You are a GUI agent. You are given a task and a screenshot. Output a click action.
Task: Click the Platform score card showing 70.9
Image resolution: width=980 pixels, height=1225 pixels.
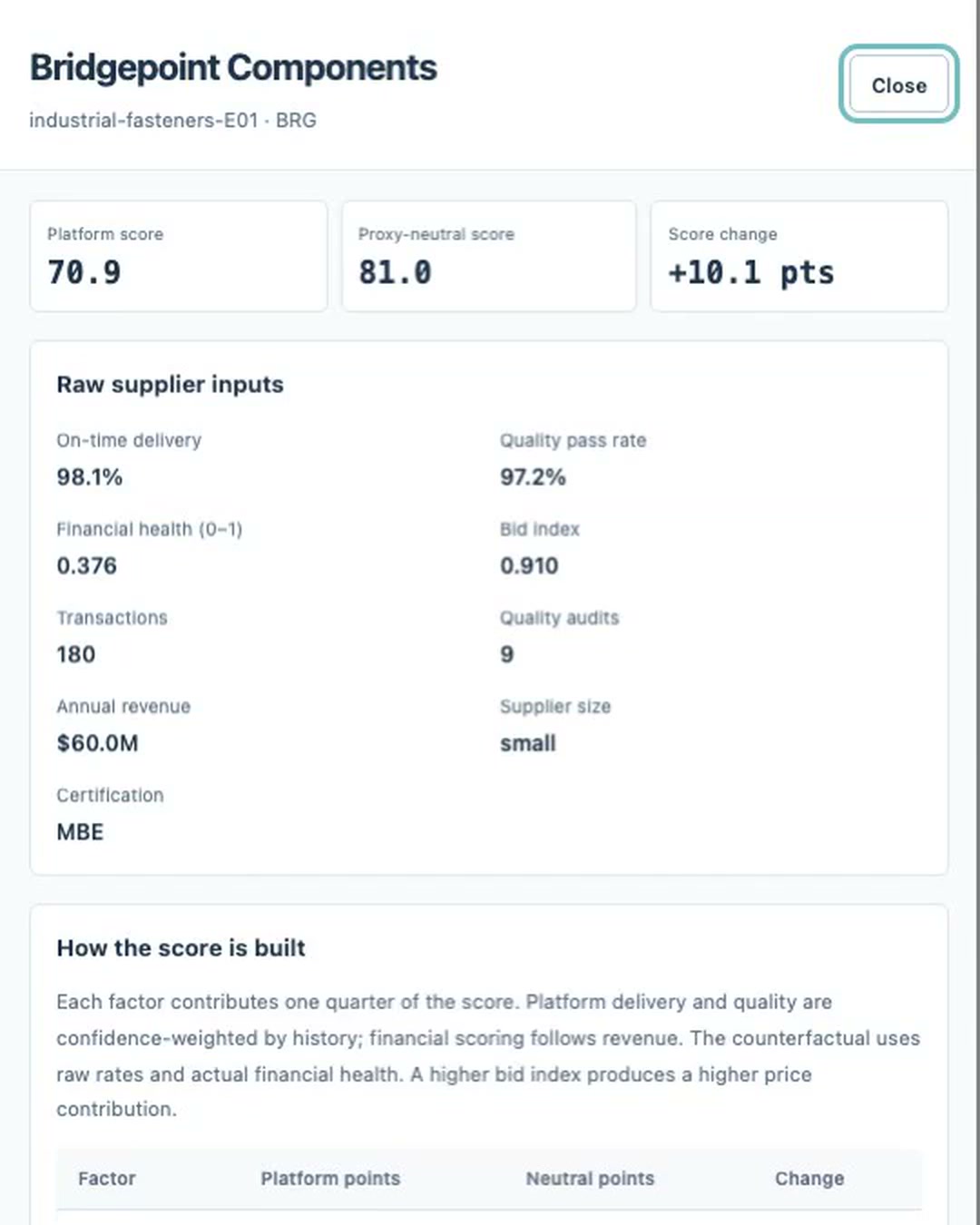click(x=178, y=256)
